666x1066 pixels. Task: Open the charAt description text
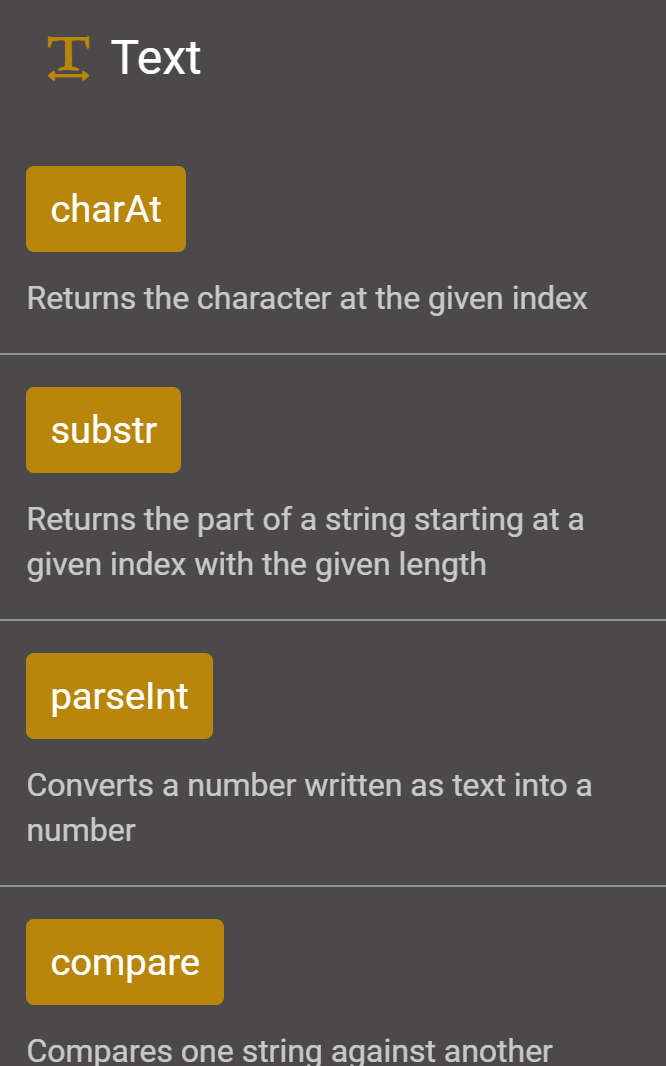[x=307, y=298]
